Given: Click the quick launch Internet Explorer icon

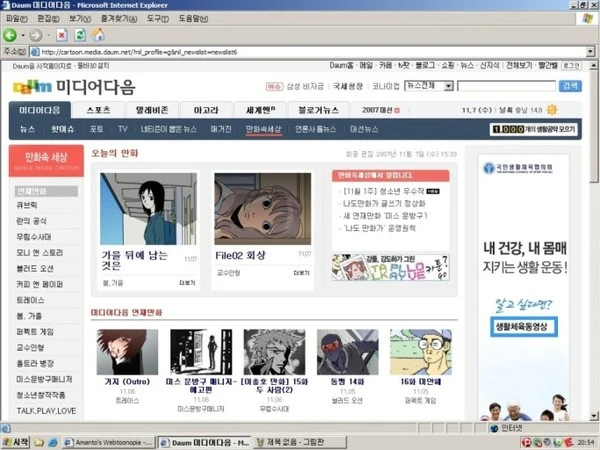Looking at the screenshot, I should click(x=52, y=442).
